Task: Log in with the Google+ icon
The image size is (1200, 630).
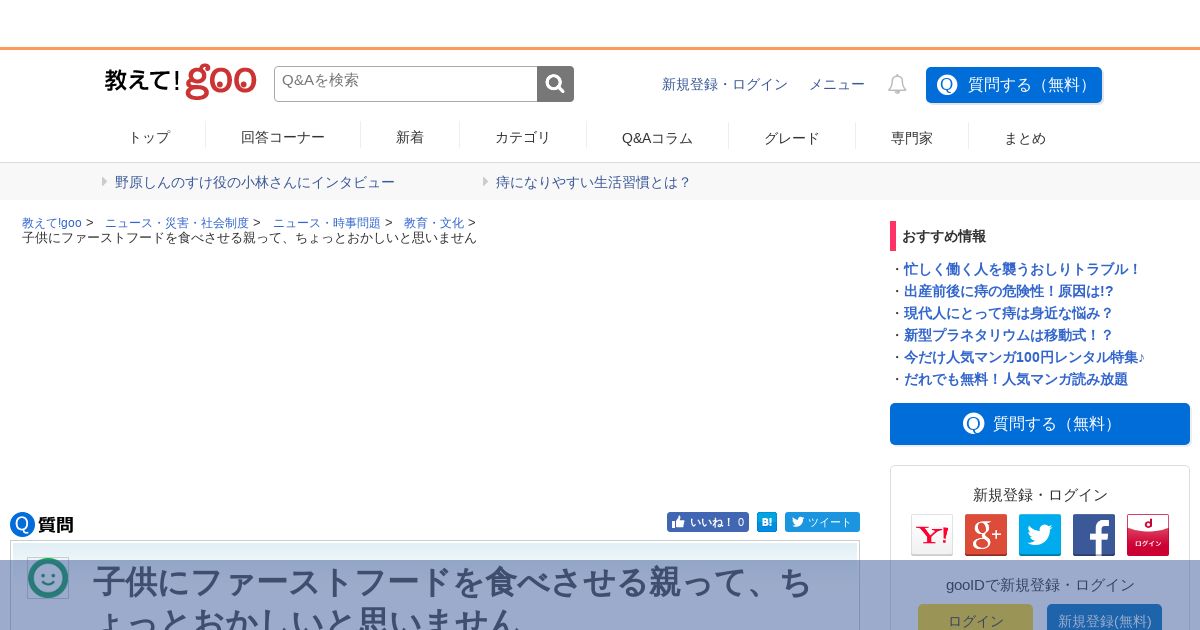Action: point(986,535)
